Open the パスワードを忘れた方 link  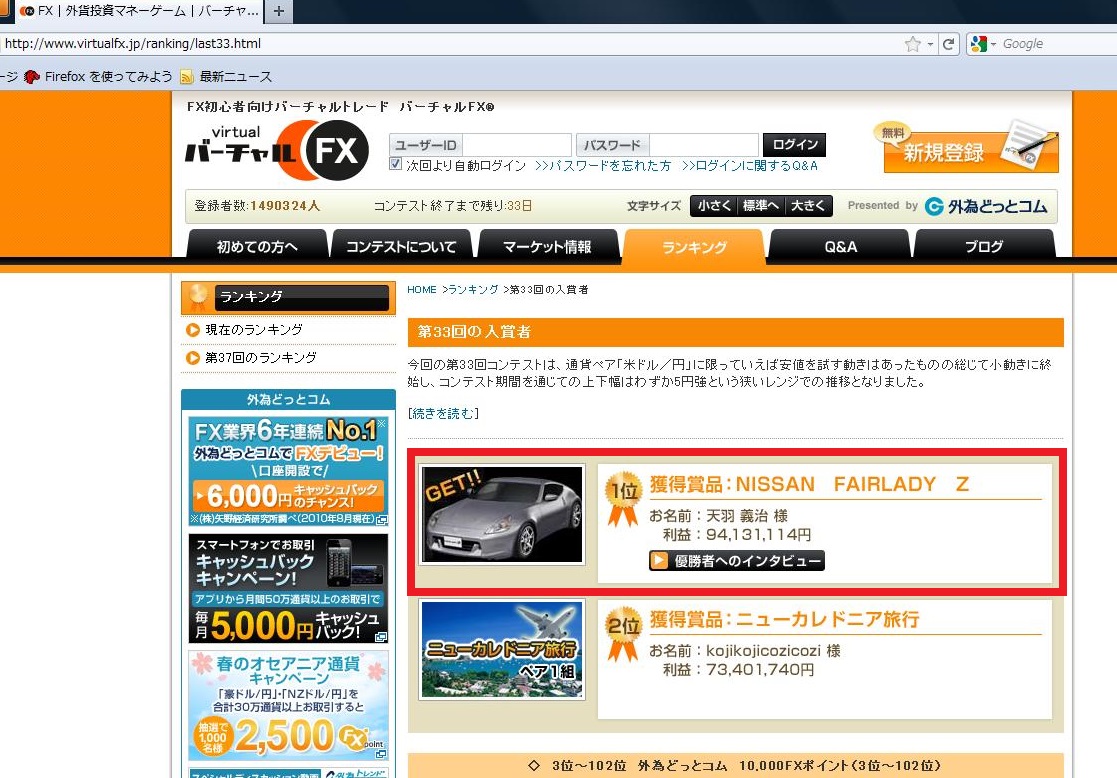(603, 165)
